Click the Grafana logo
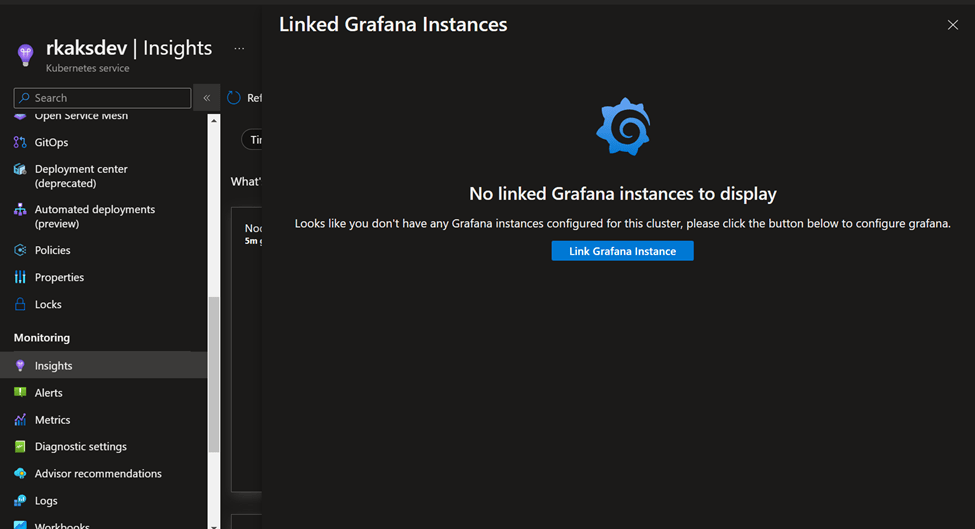The width and height of the screenshot is (975, 529). (623, 127)
